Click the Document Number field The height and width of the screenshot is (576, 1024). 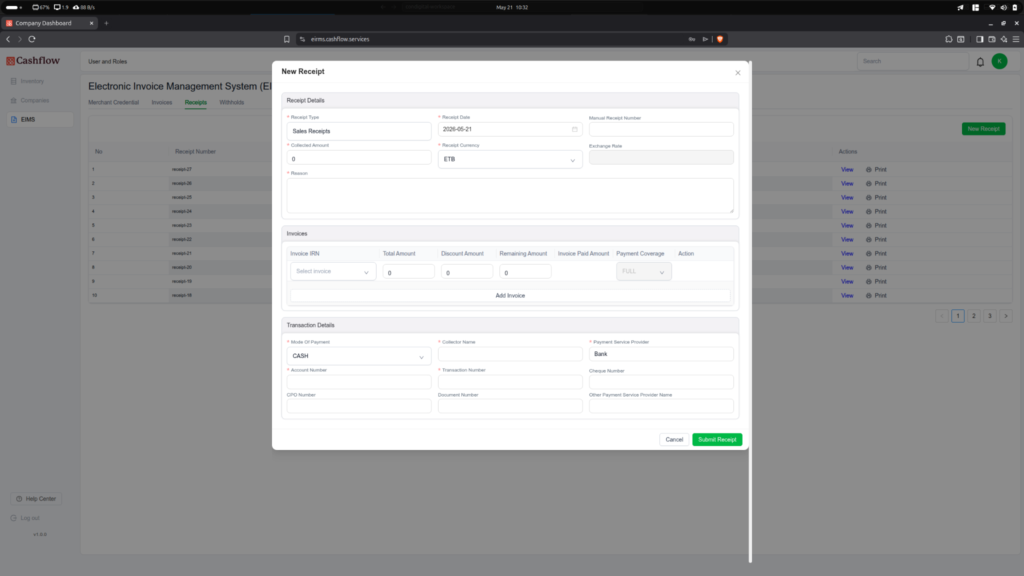pyautogui.click(x=510, y=406)
